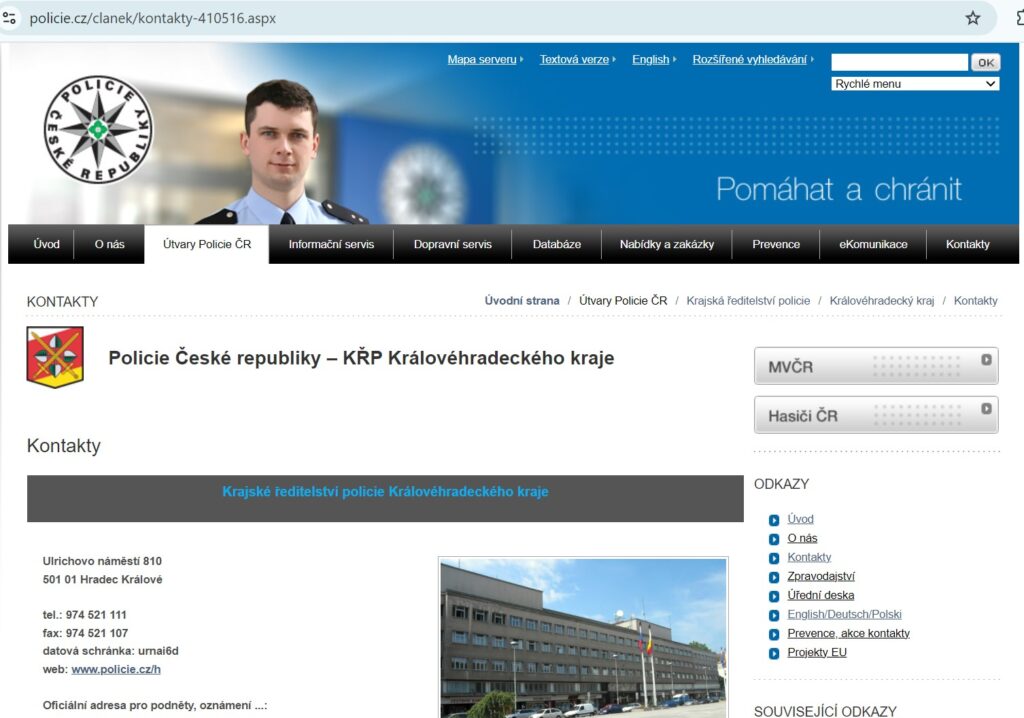The width and height of the screenshot is (1024, 718).
Task: Click bullet icon beside Prevence, akce kontakty
Action: [774, 634]
